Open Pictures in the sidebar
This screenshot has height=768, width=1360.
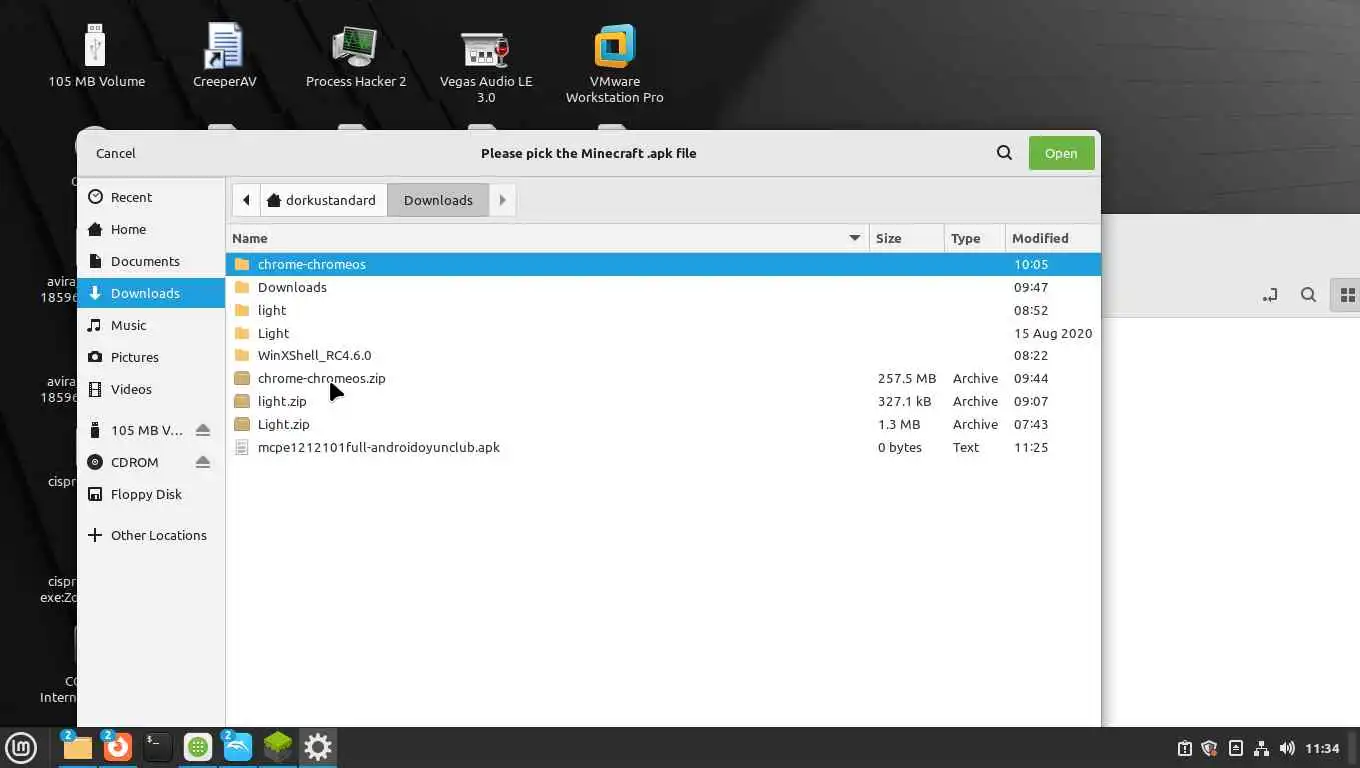click(151, 357)
